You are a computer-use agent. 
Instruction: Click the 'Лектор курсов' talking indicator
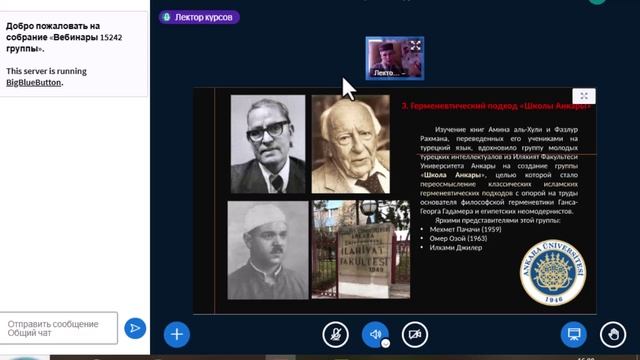pyautogui.click(x=199, y=17)
